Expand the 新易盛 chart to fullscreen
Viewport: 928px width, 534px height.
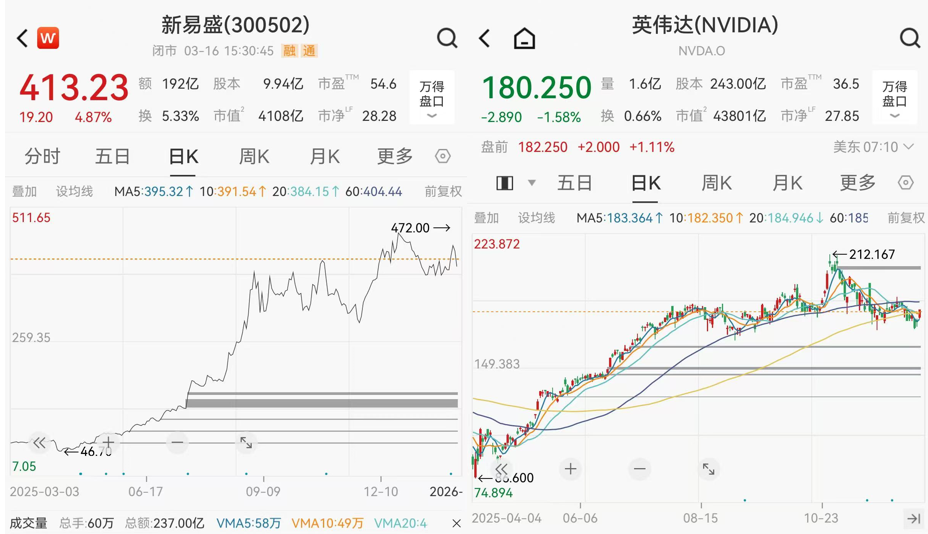click(245, 442)
